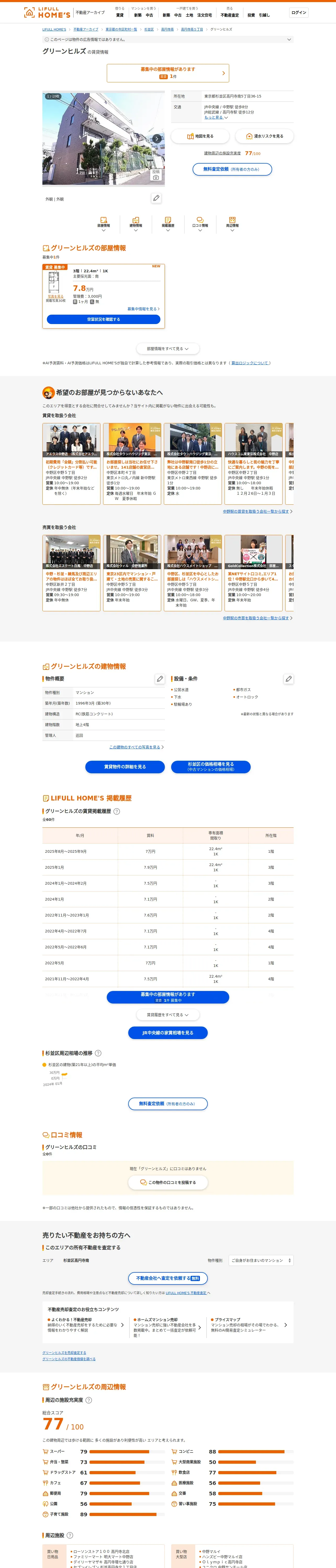The height and width of the screenshot is (1568, 336).
Task: Click 無料査定依頼 below the facility score
Action: click(232, 169)
